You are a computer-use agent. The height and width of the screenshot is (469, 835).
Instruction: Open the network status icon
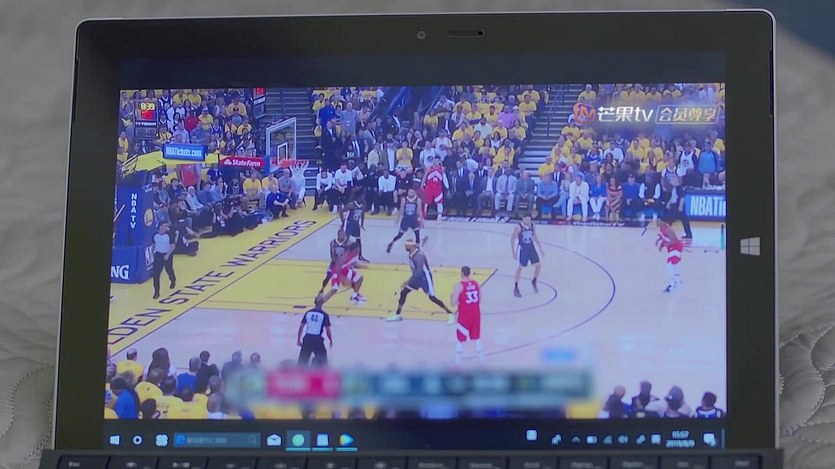[x=608, y=440]
